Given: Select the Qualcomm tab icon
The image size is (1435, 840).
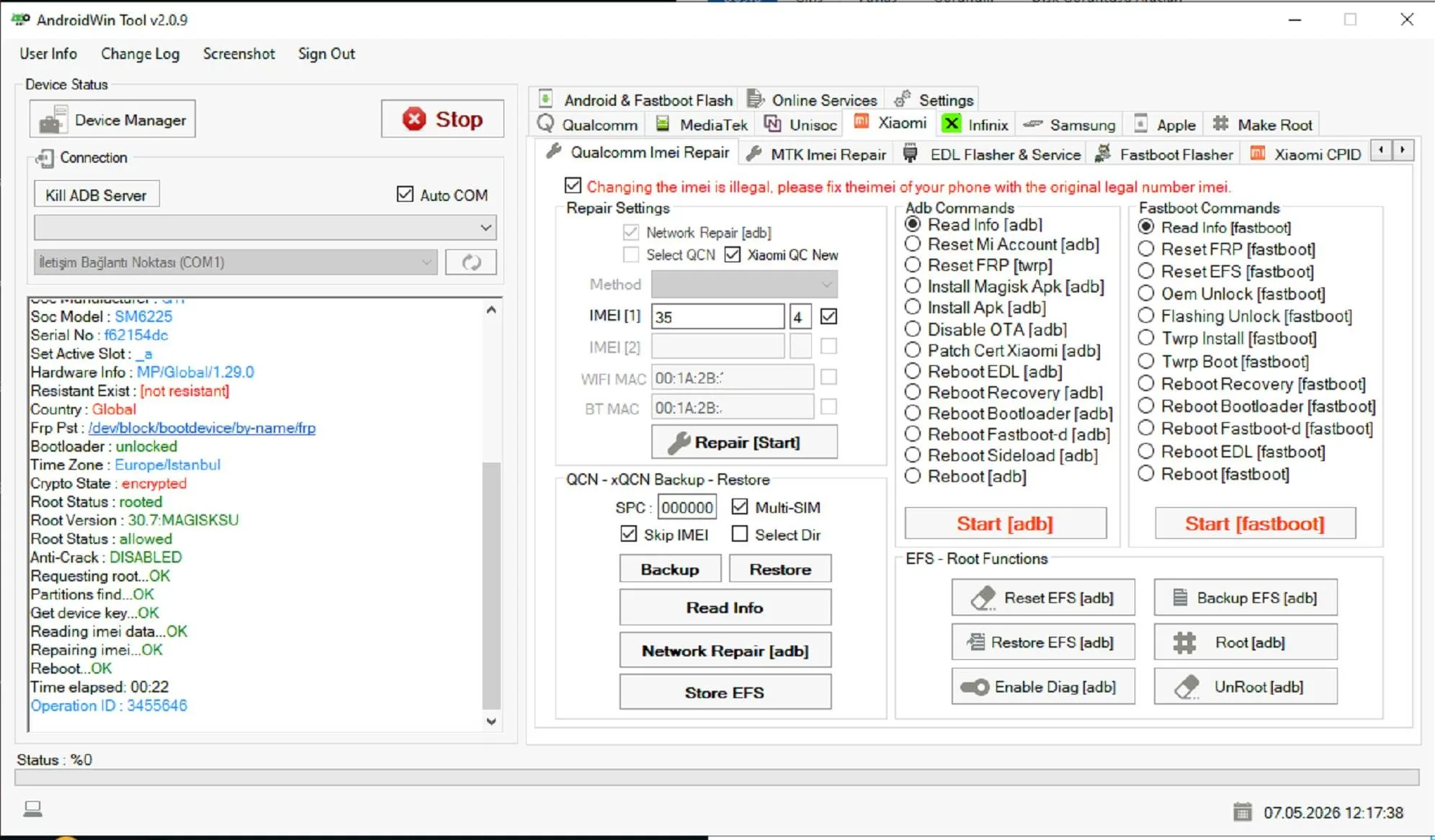Looking at the screenshot, I should pos(545,124).
